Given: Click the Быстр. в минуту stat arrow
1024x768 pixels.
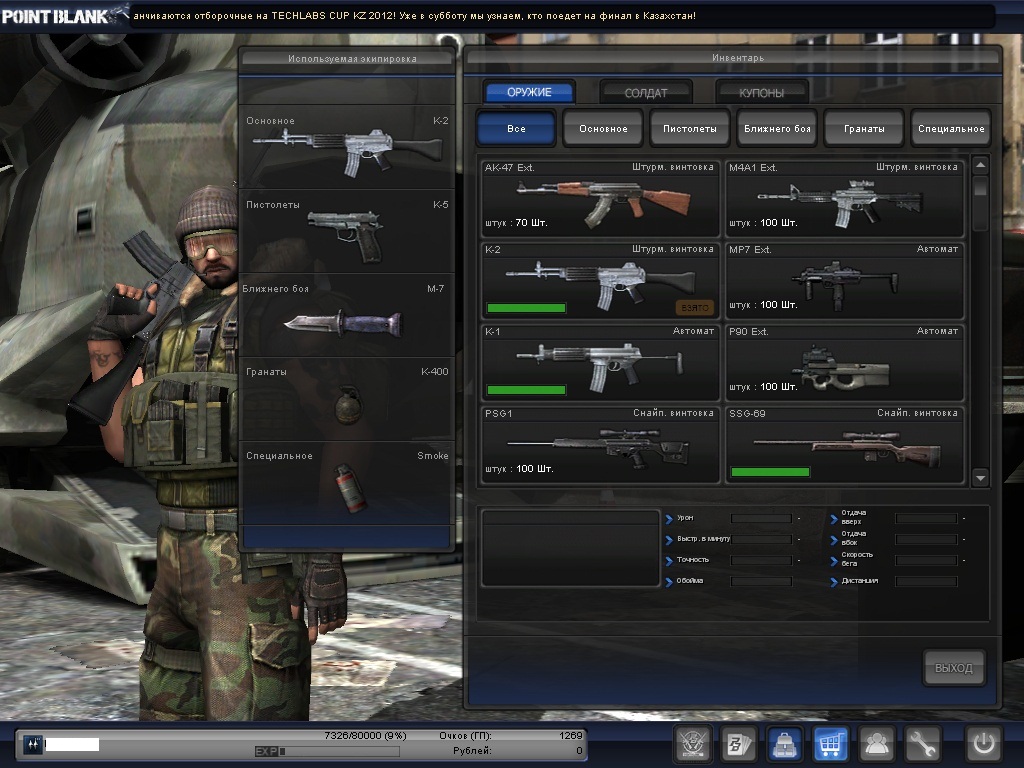Looking at the screenshot, I should (669, 540).
